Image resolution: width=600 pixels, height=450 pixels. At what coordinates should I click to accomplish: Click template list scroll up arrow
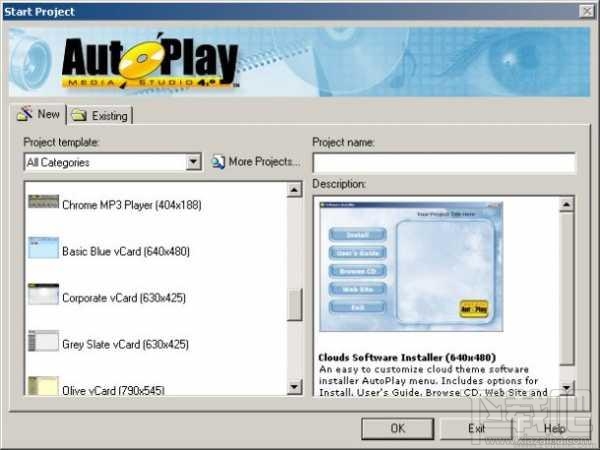point(294,189)
